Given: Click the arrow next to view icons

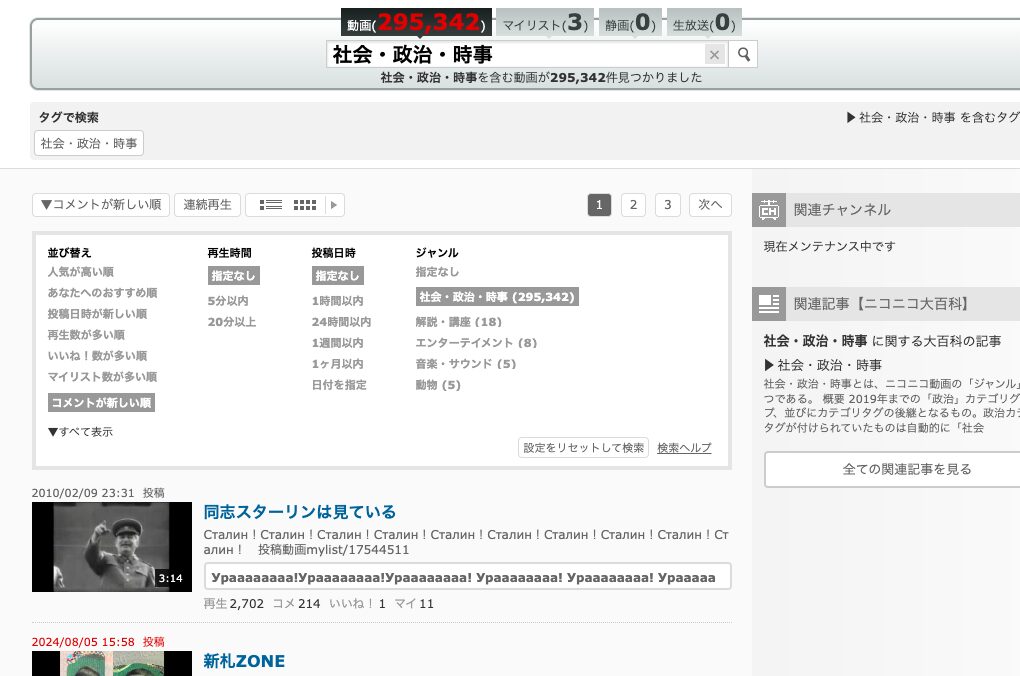Looking at the screenshot, I should pos(335,205).
